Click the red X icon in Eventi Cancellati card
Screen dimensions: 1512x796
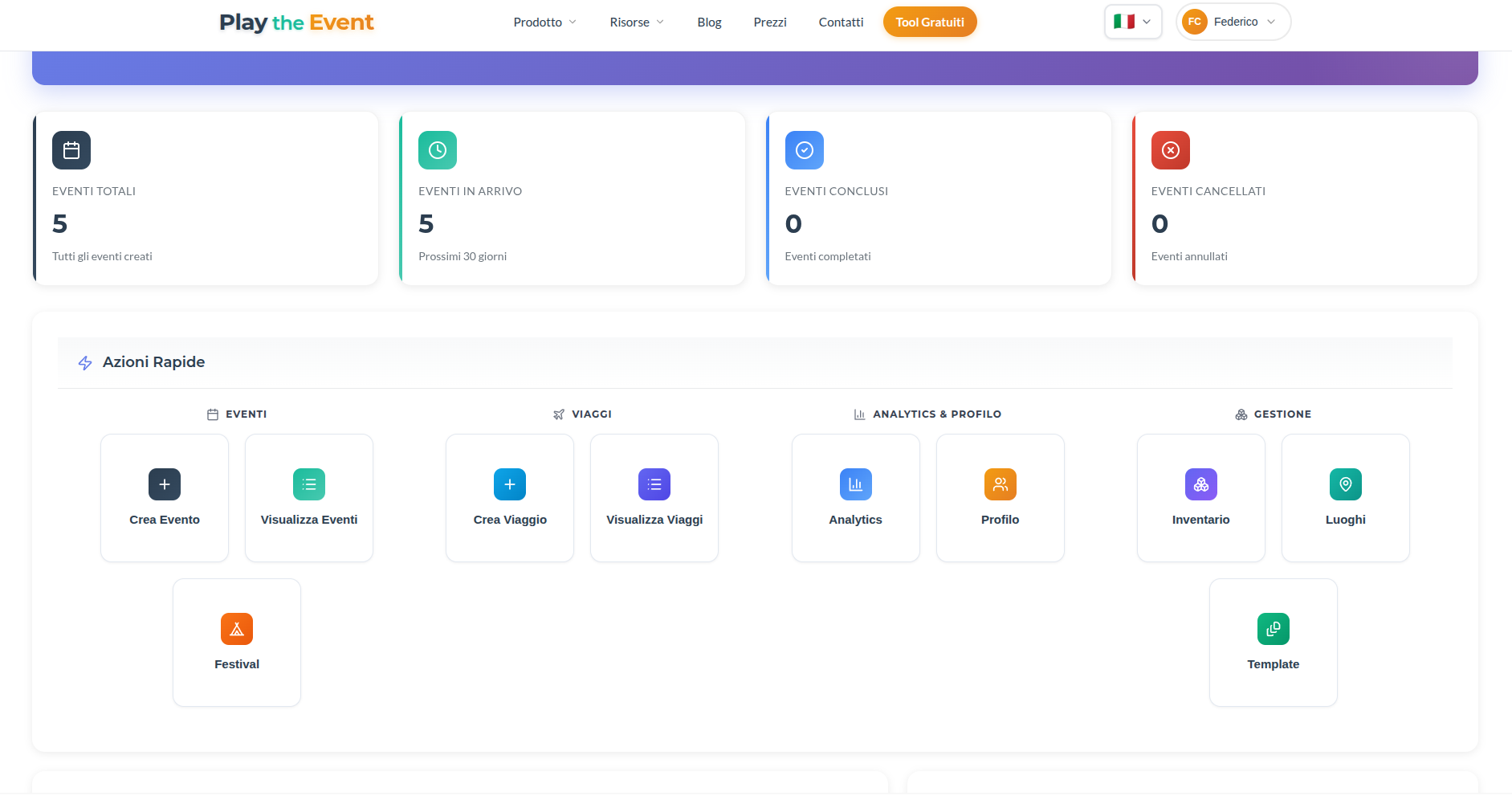point(1171,150)
